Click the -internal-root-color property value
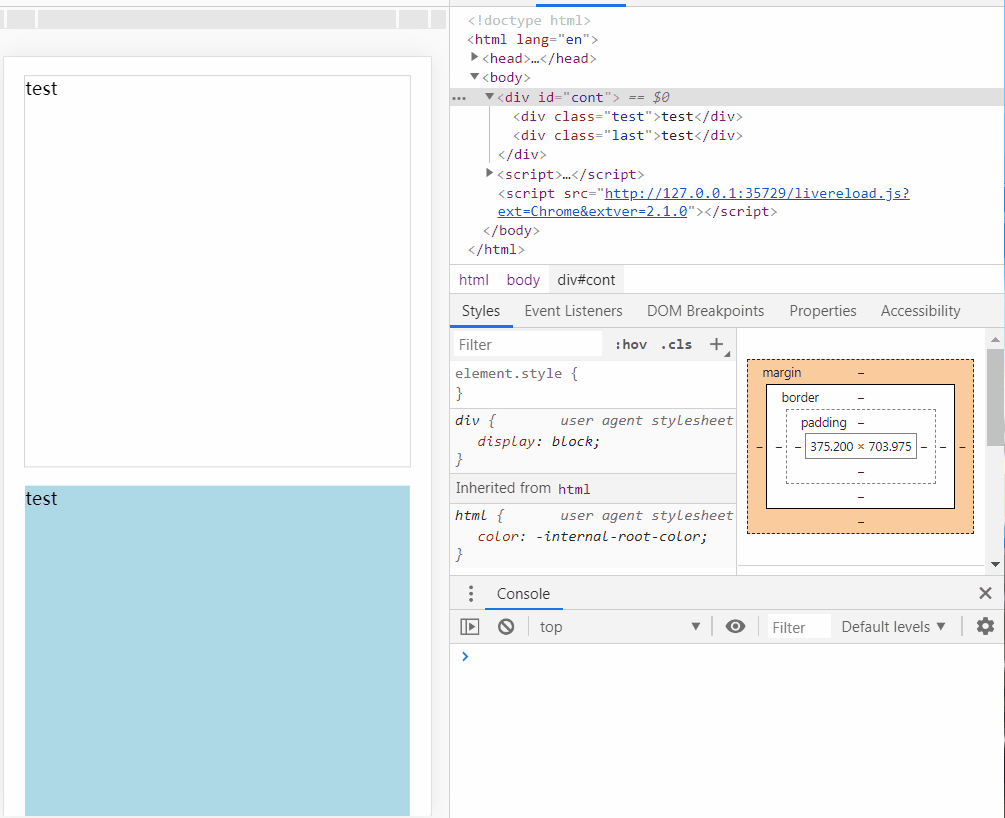 620,536
